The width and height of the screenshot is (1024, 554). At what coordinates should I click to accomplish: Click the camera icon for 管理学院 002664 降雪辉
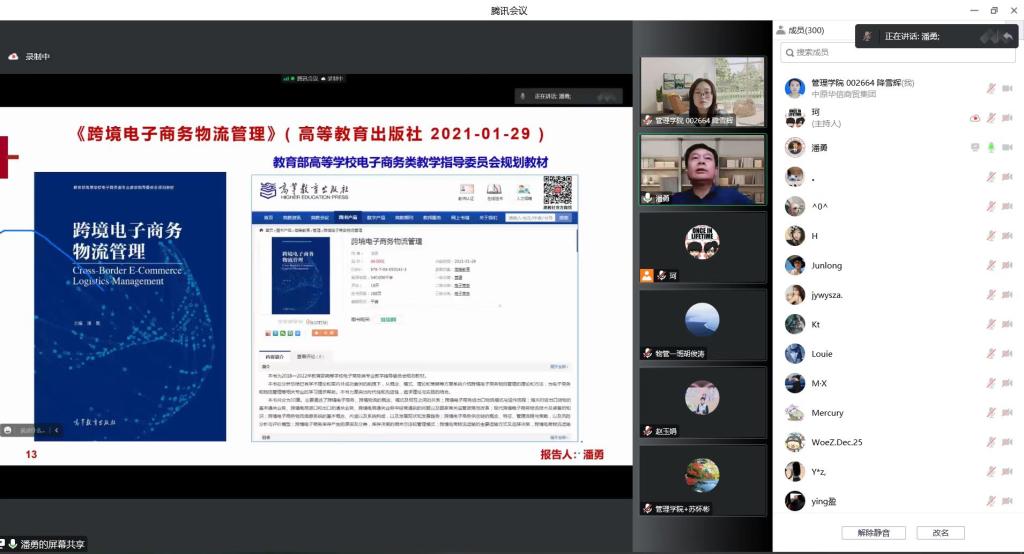1007,88
